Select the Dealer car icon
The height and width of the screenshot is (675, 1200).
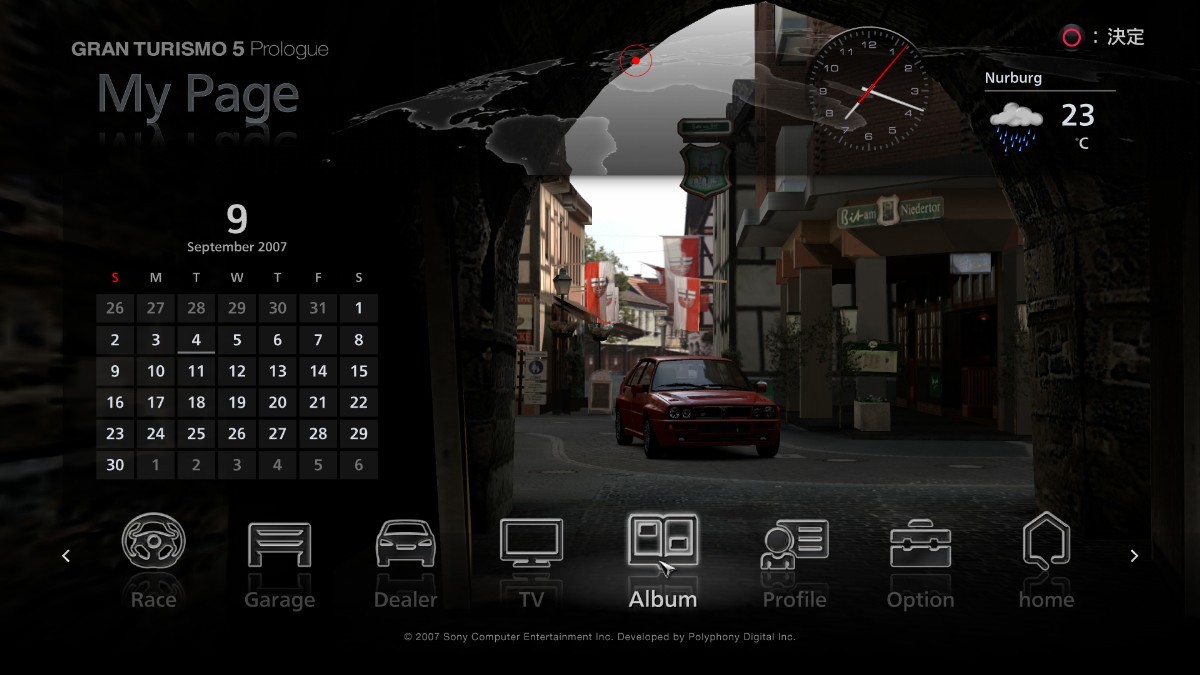point(405,544)
